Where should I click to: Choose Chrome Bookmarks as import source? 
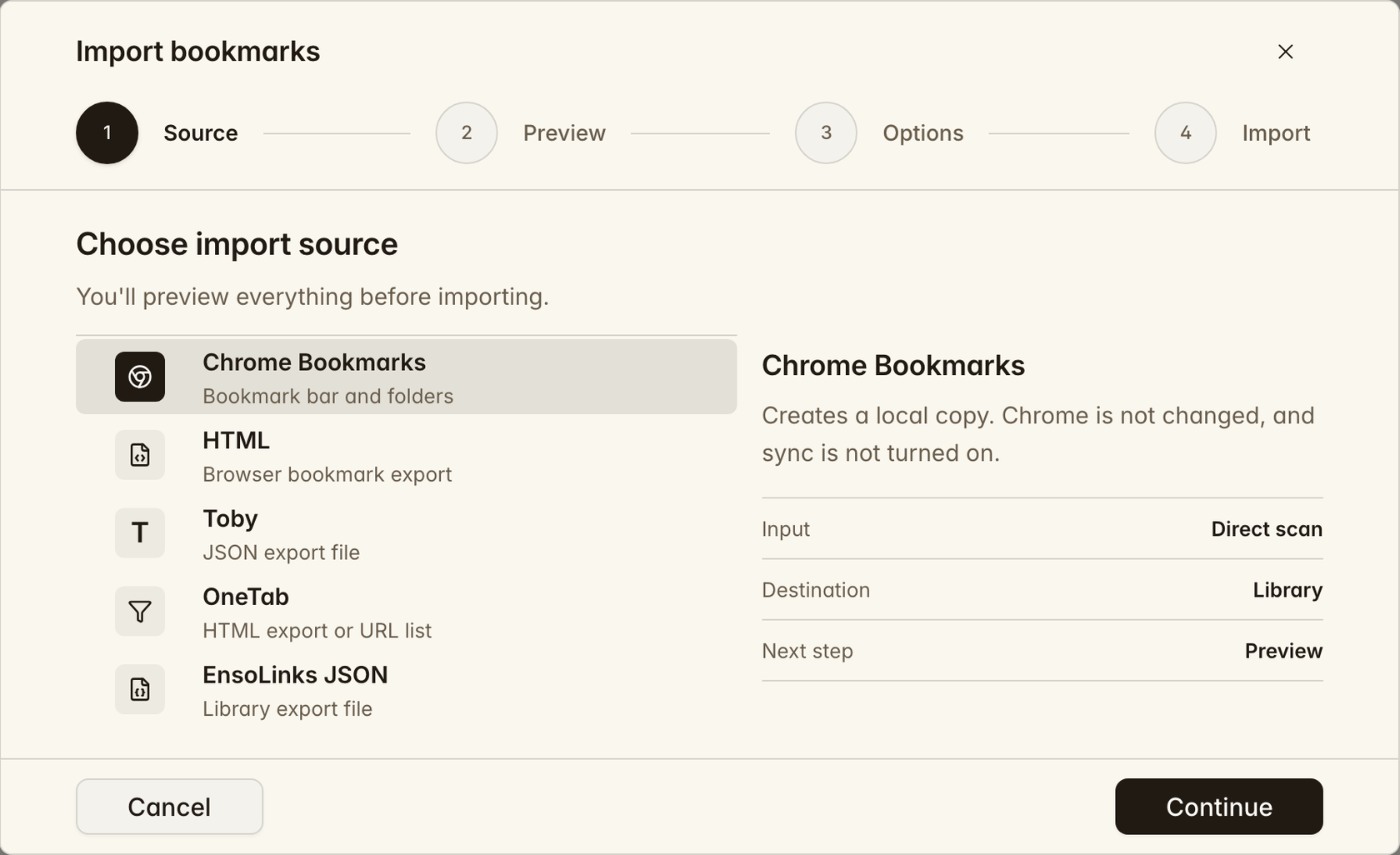coord(407,377)
